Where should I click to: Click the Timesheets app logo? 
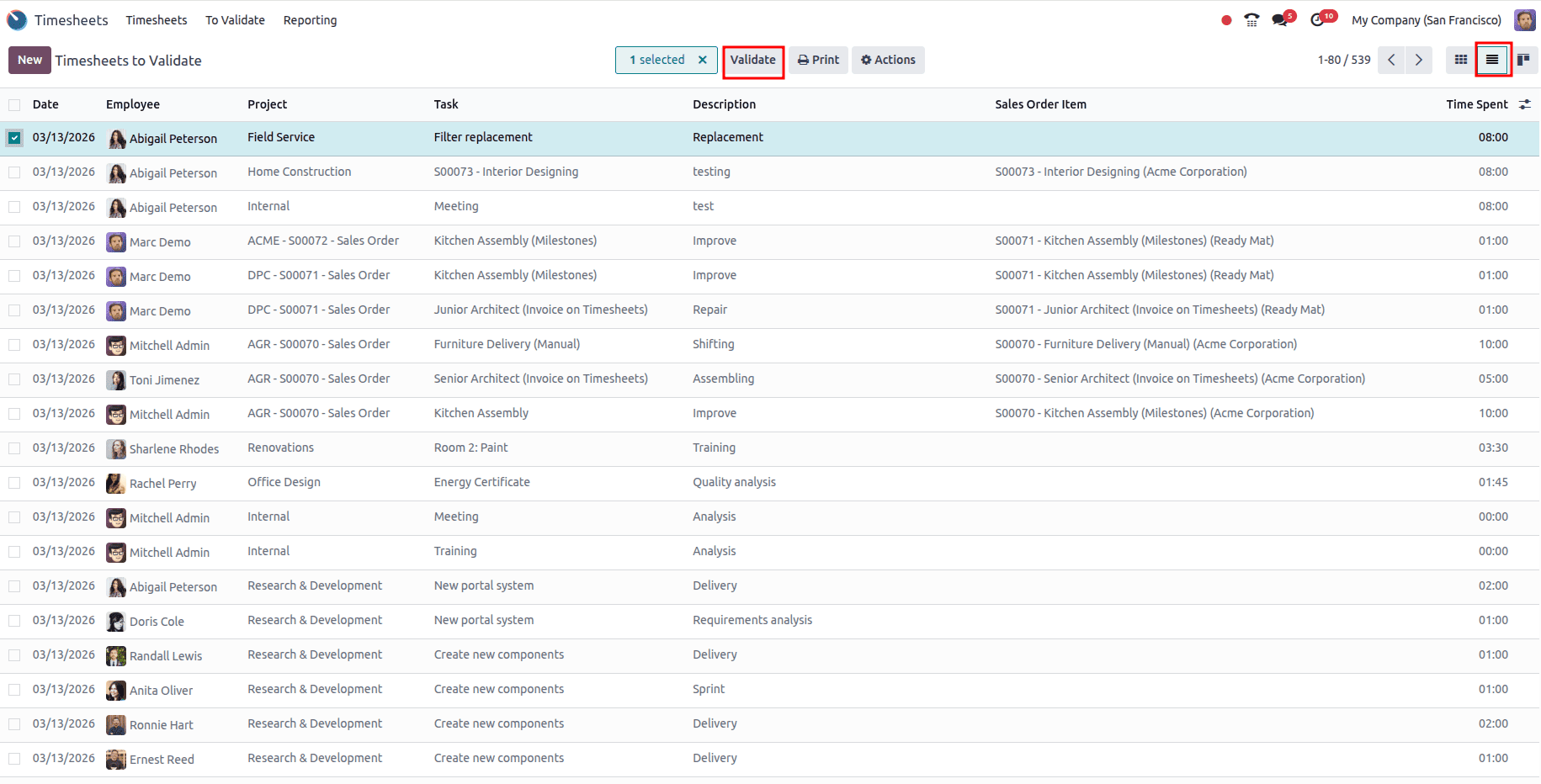[x=17, y=19]
